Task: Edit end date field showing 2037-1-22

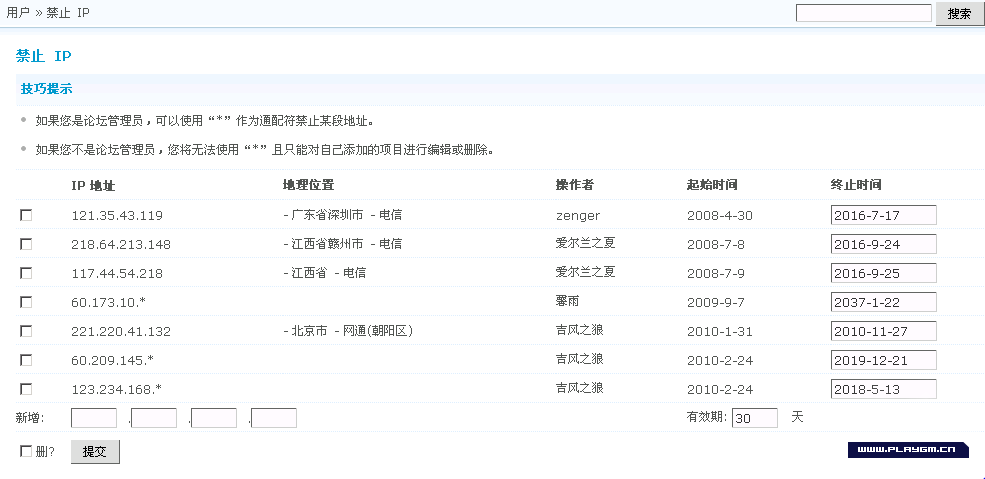Action: (x=883, y=302)
